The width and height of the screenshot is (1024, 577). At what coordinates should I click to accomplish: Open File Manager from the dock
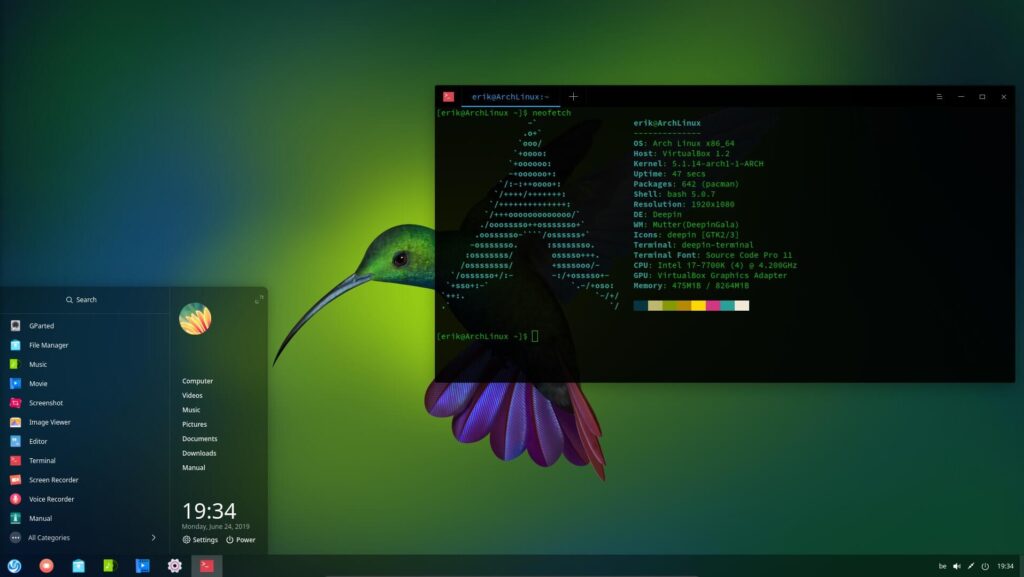[x=78, y=565]
